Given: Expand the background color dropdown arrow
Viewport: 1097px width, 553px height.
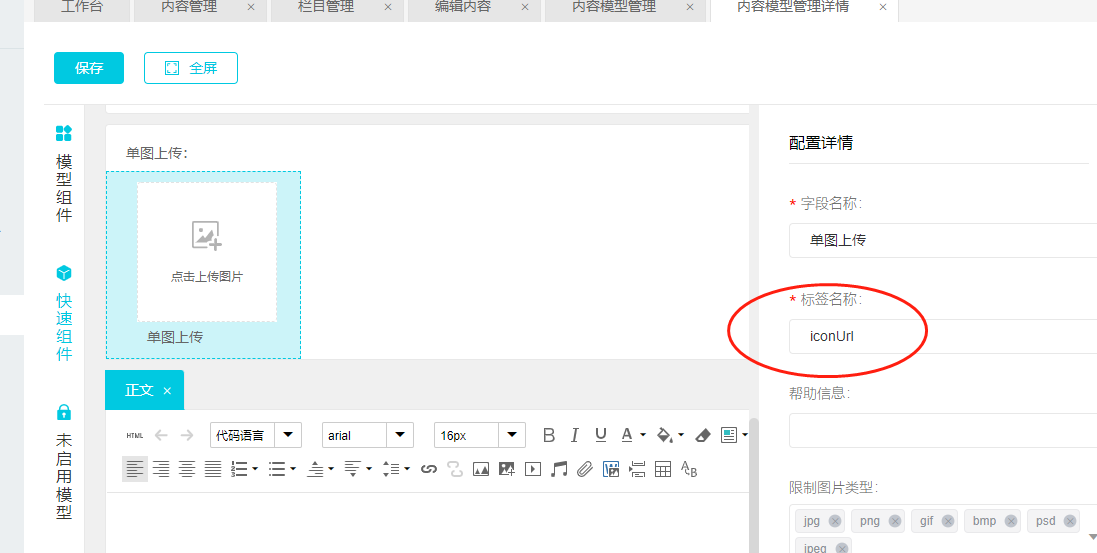Looking at the screenshot, I should tap(681, 435).
